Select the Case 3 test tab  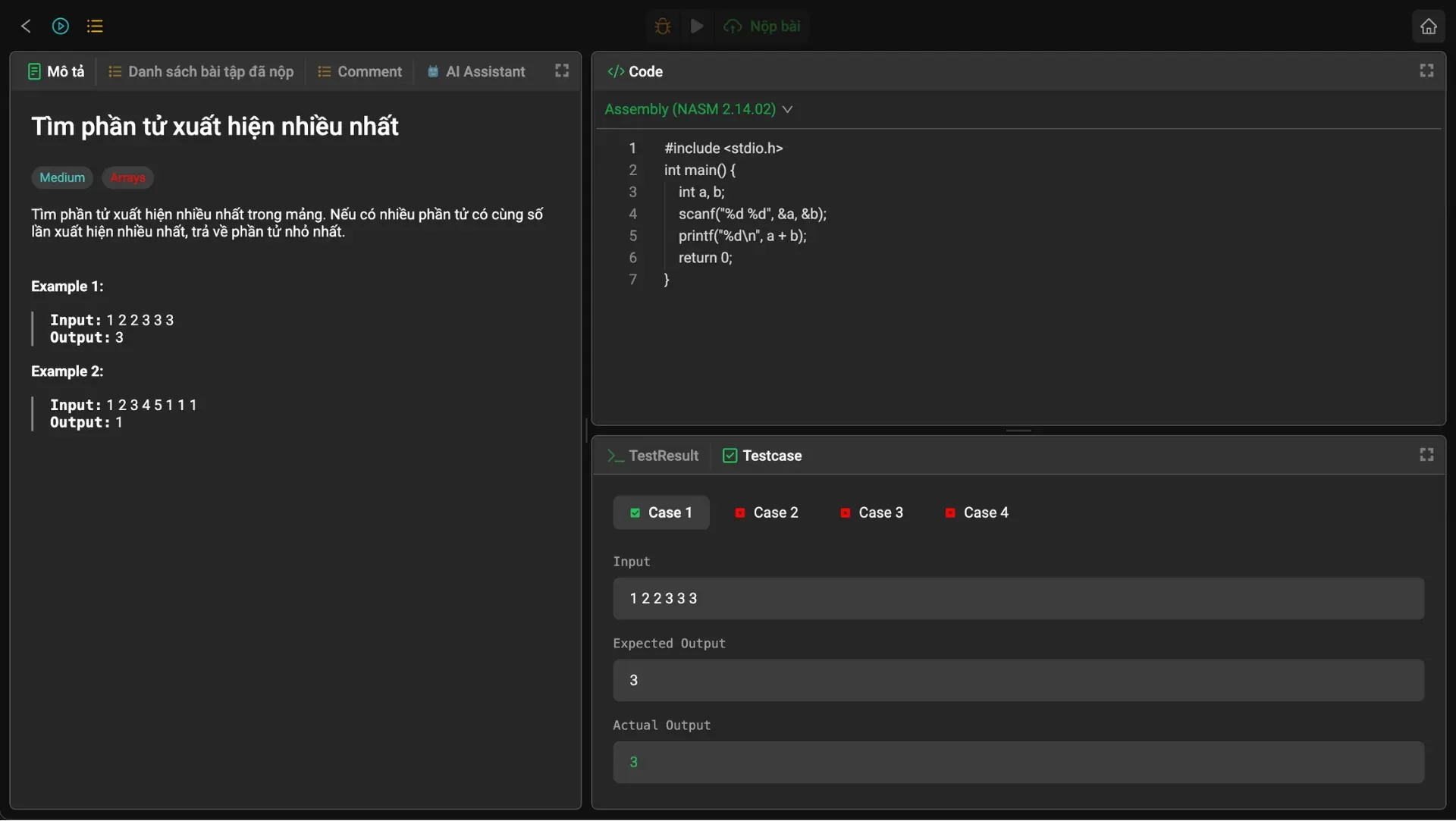(x=872, y=513)
